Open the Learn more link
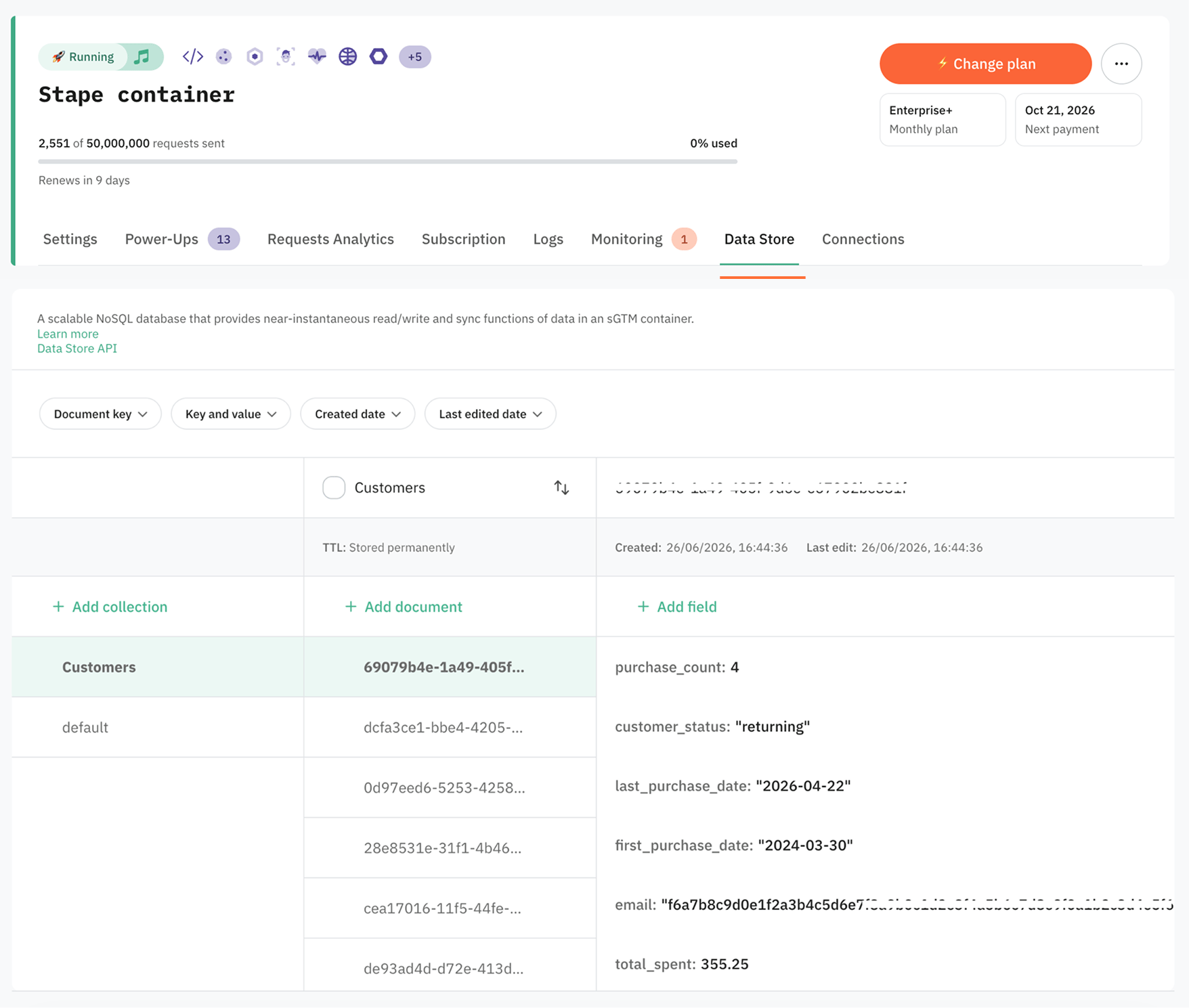Image resolution: width=1189 pixels, height=1008 pixels. click(x=68, y=334)
